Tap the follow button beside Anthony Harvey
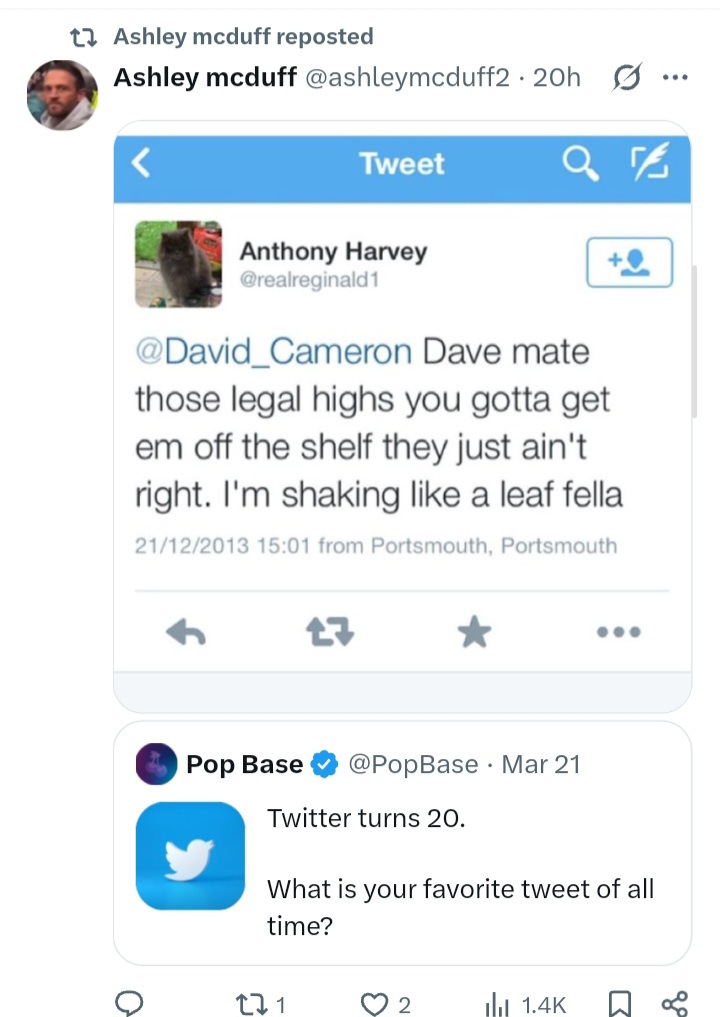The width and height of the screenshot is (720, 1017). pyautogui.click(x=629, y=262)
